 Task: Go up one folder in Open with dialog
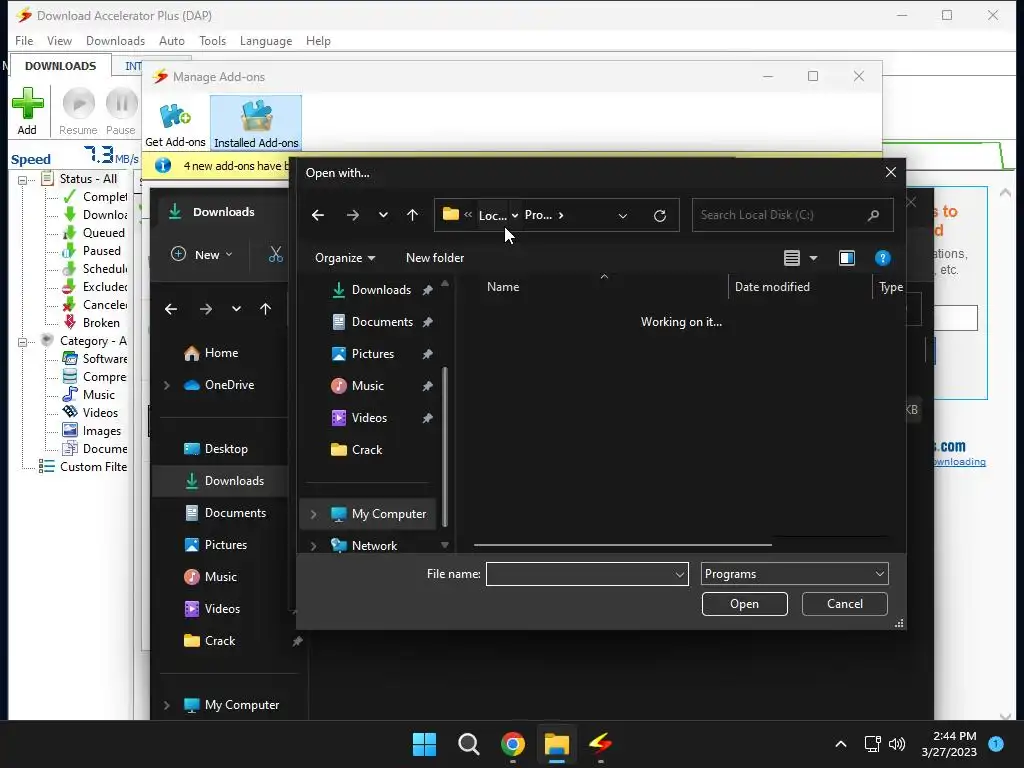point(412,215)
